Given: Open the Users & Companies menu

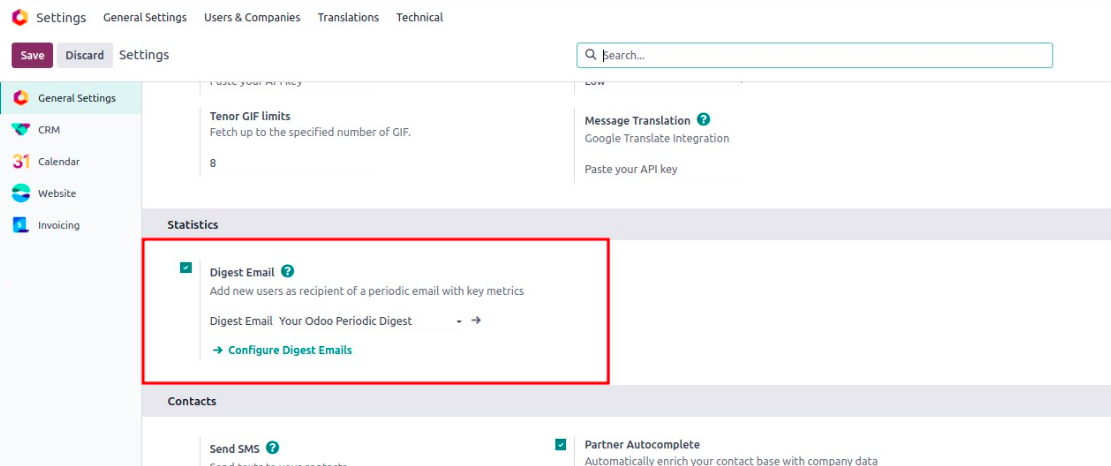Looking at the screenshot, I should [251, 17].
